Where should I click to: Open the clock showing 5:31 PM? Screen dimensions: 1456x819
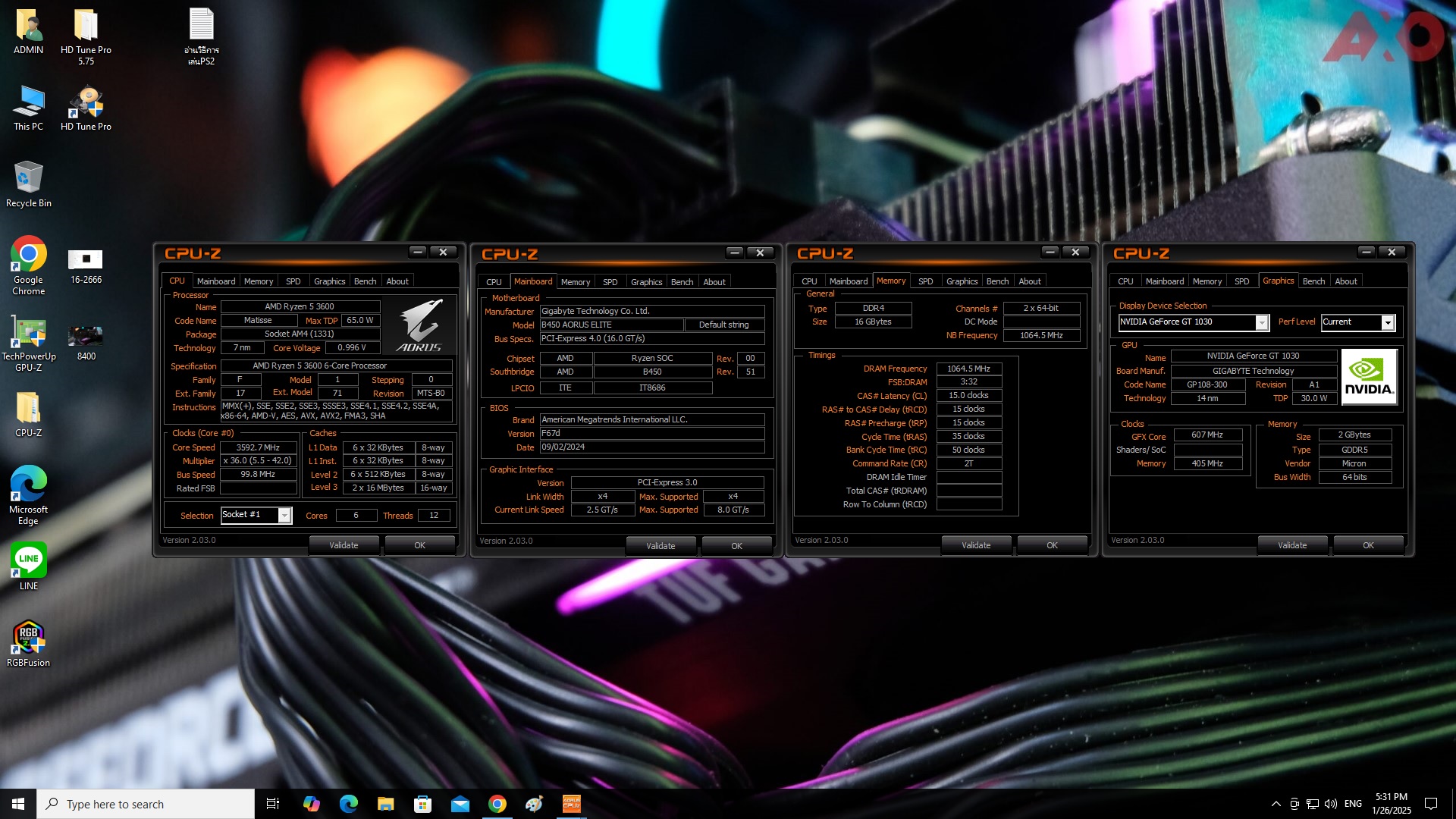[1392, 804]
